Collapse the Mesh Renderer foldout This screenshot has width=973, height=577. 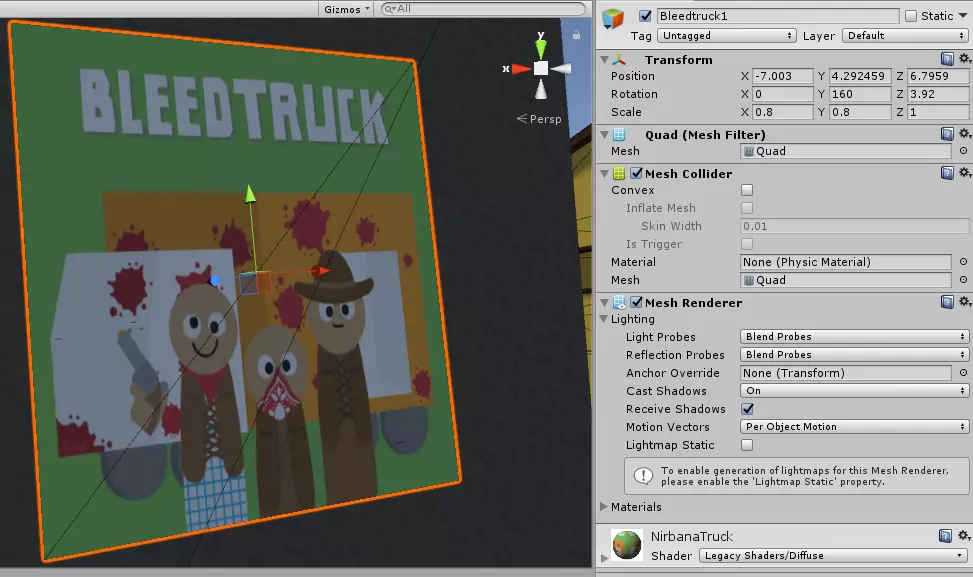tap(604, 303)
